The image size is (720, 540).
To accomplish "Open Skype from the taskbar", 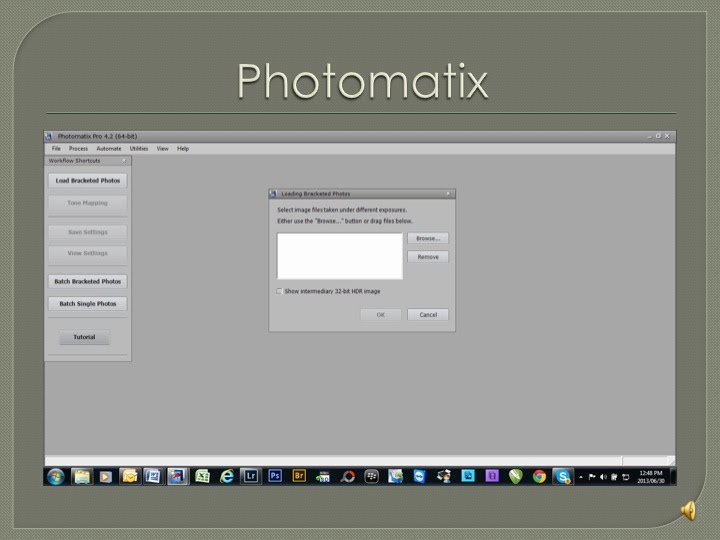I will 562,477.
